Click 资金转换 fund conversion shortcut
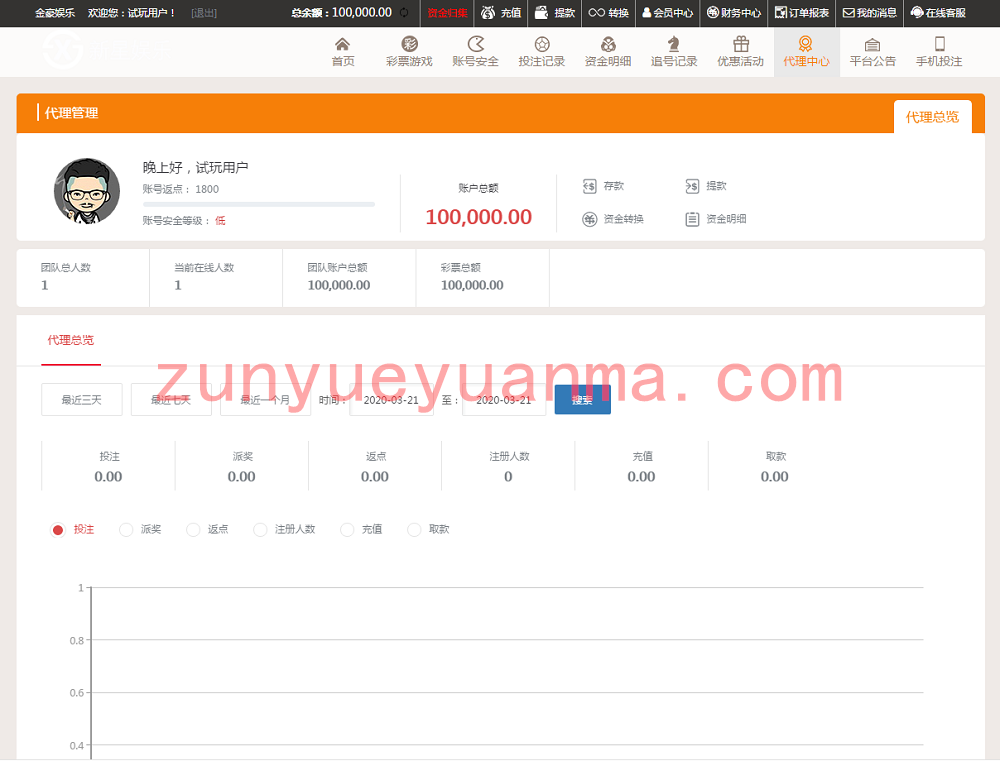This screenshot has width=1000, height=761. [613, 219]
